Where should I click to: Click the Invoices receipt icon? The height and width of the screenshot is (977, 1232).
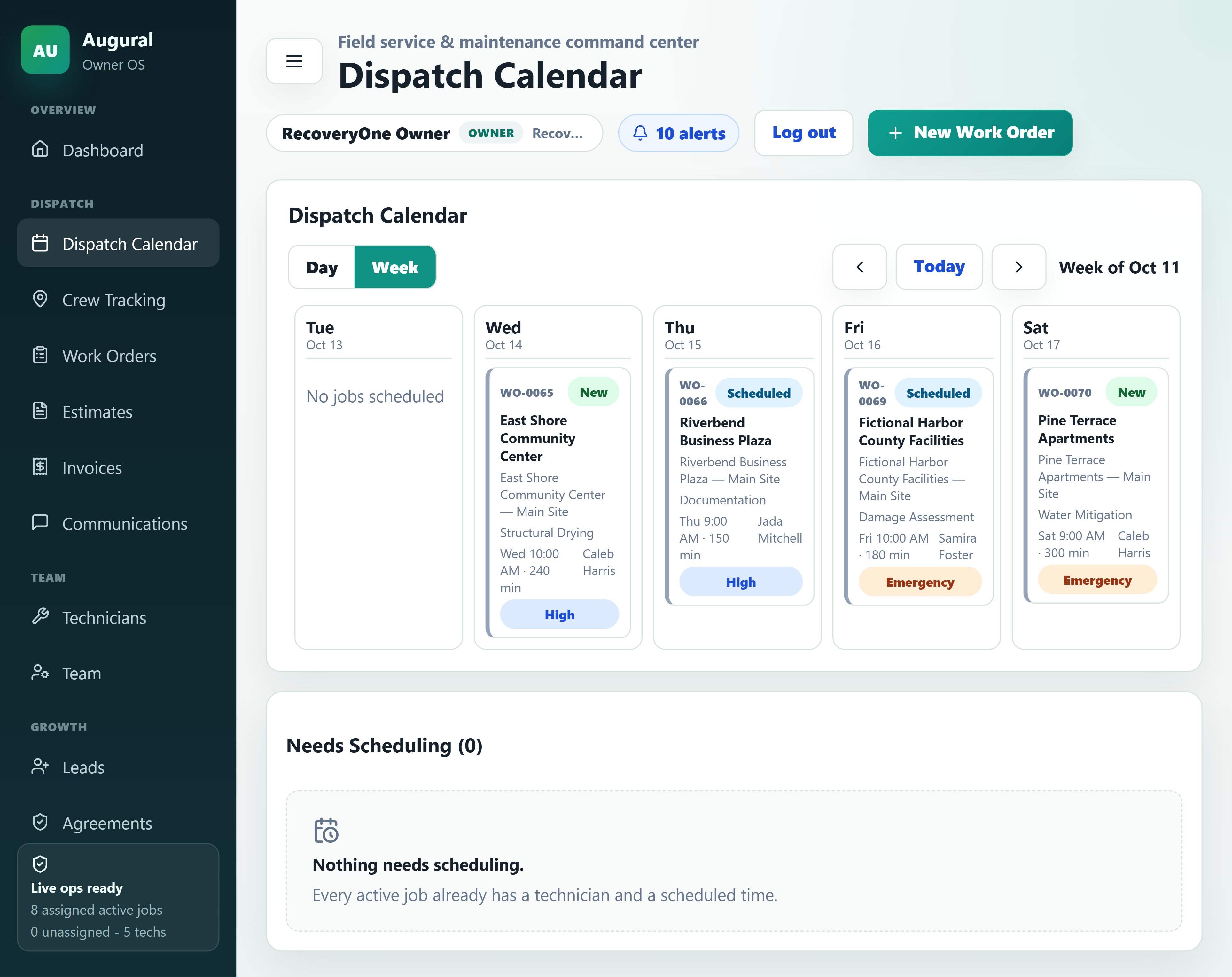40,467
